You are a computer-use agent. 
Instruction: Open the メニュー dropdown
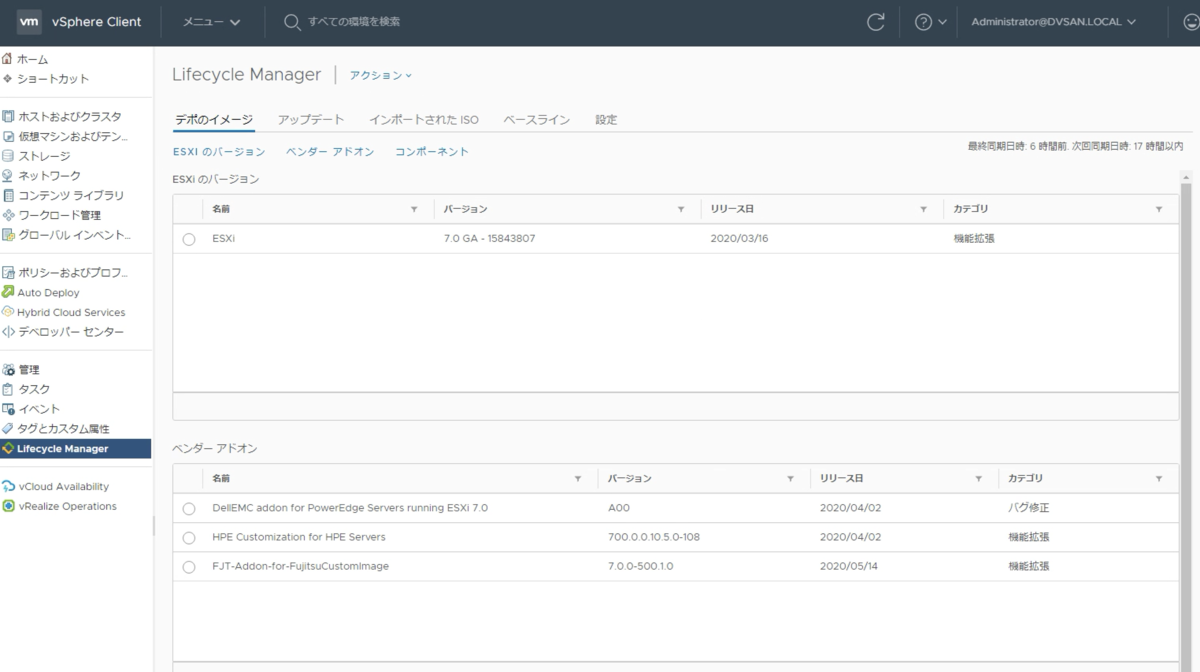click(x=211, y=22)
